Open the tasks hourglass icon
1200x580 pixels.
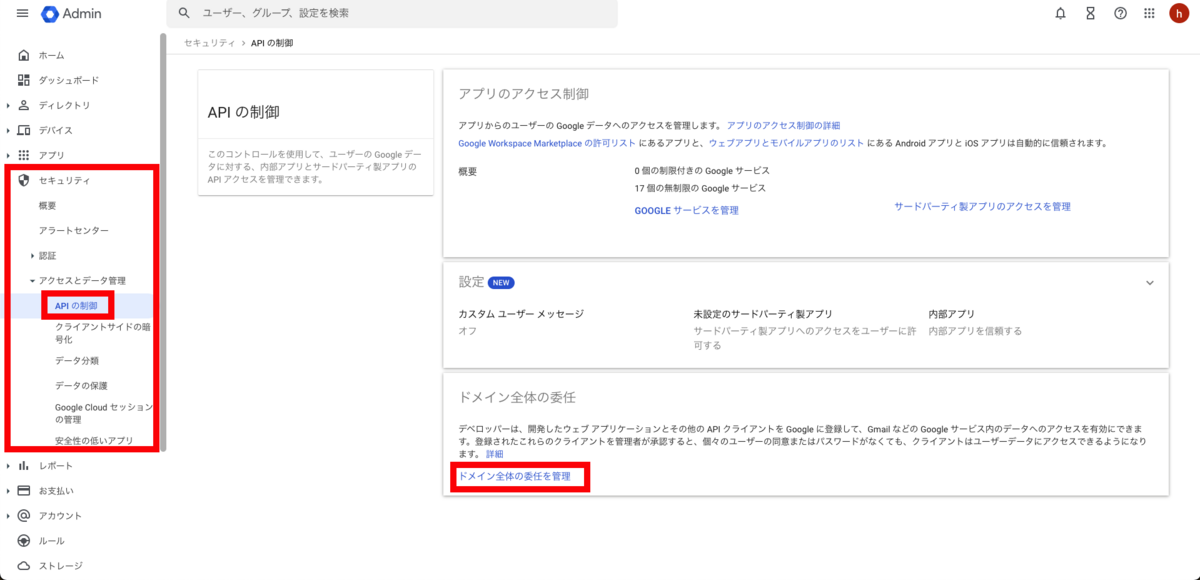click(x=1090, y=14)
